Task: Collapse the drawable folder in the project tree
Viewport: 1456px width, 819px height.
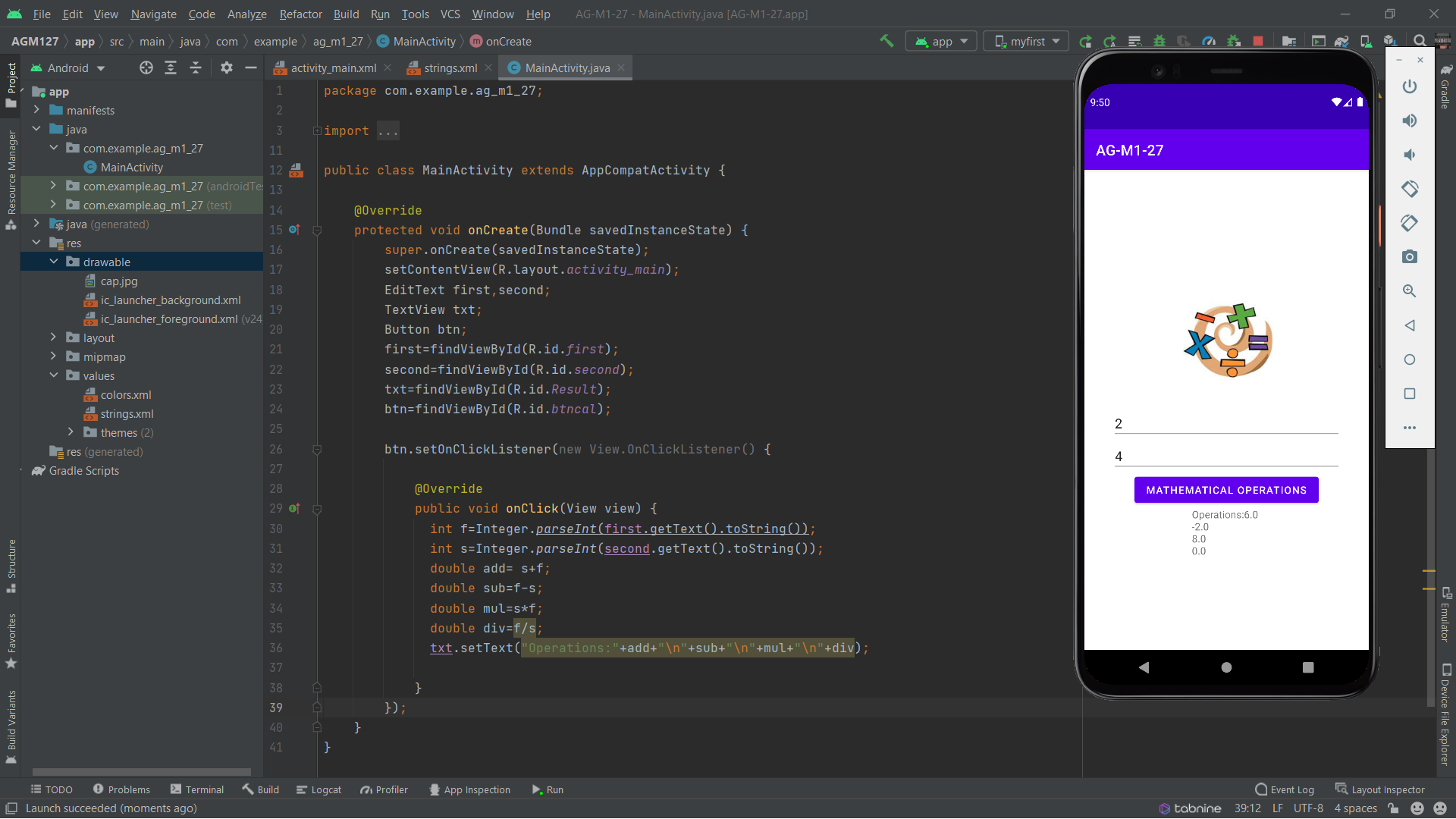Action: coord(54,262)
